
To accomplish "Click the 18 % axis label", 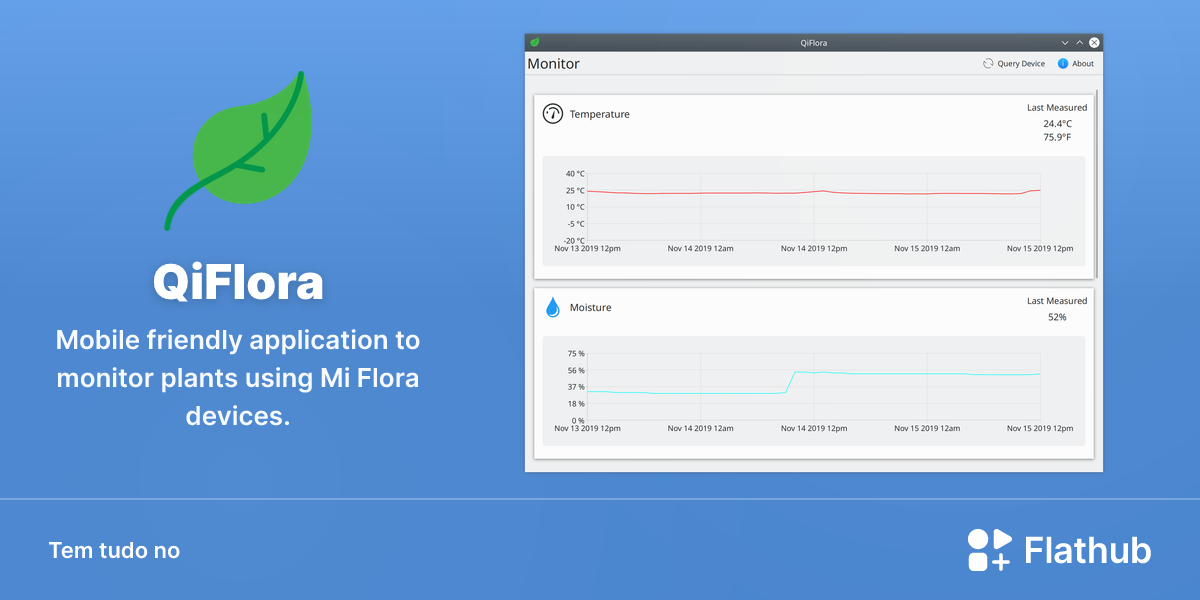I will (576, 404).
